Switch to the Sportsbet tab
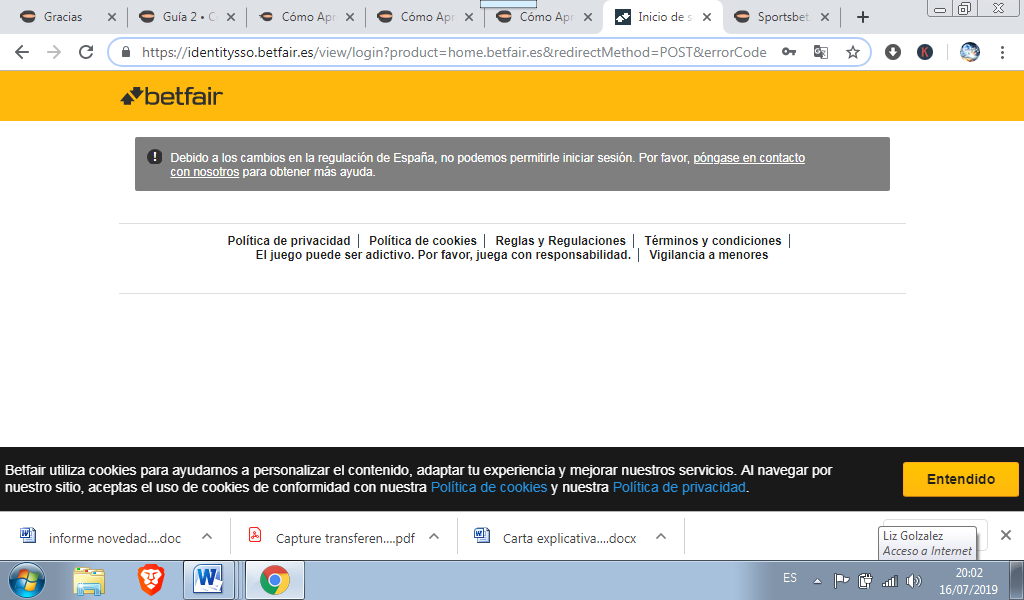 coord(782,17)
